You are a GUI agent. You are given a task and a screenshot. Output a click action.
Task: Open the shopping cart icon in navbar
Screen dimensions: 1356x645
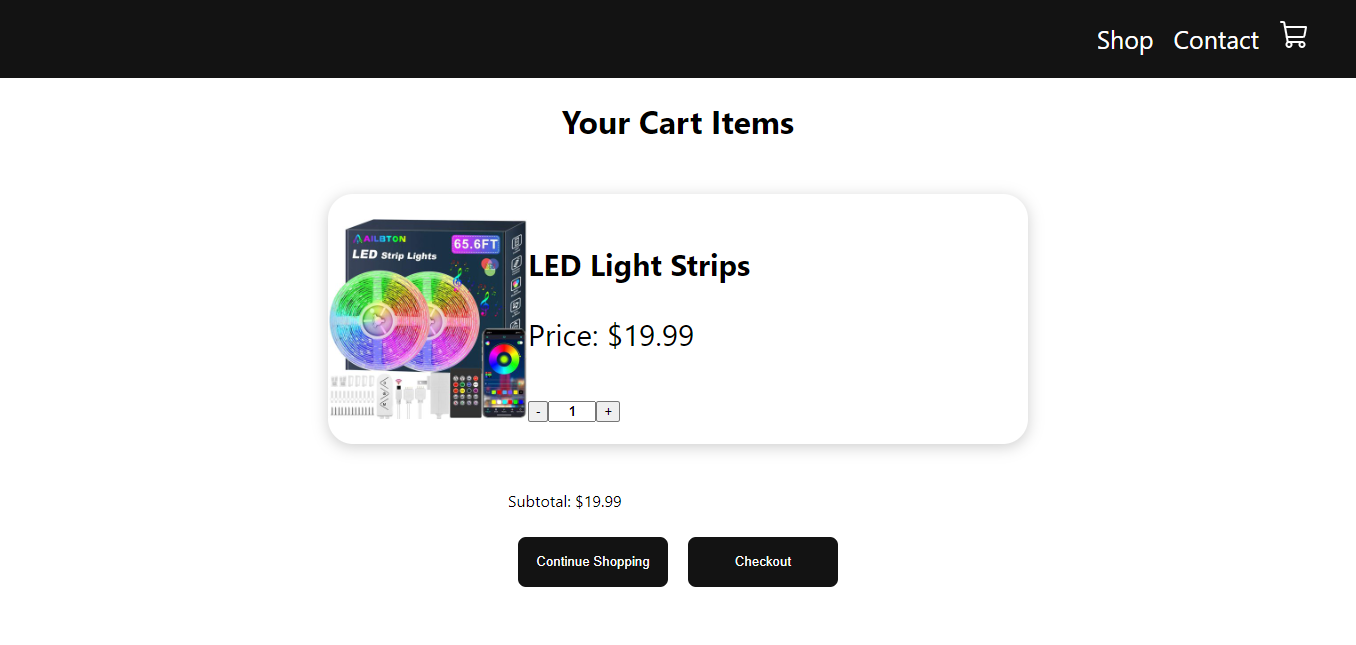(1293, 36)
